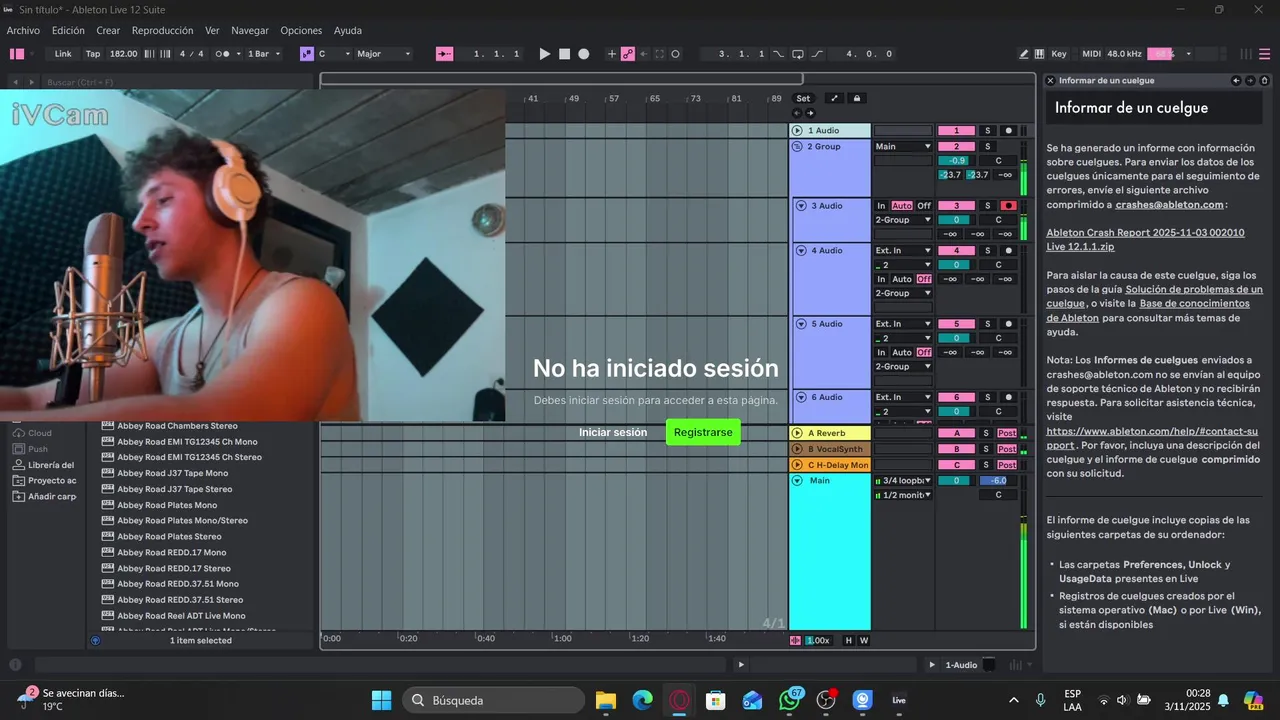Screen dimensions: 1280x720
Task: Click the Arrangement Record button
Action: click(584, 54)
